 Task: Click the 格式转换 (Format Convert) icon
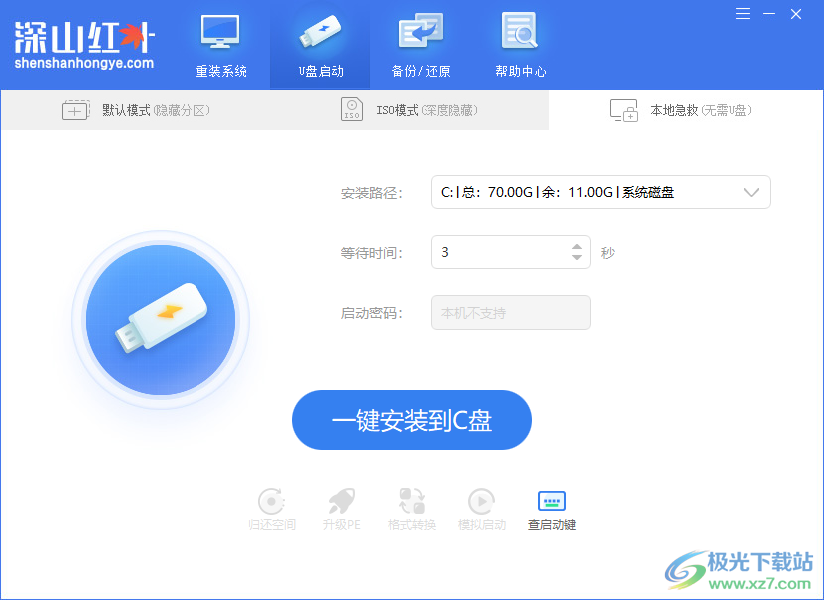click(411, 508)
